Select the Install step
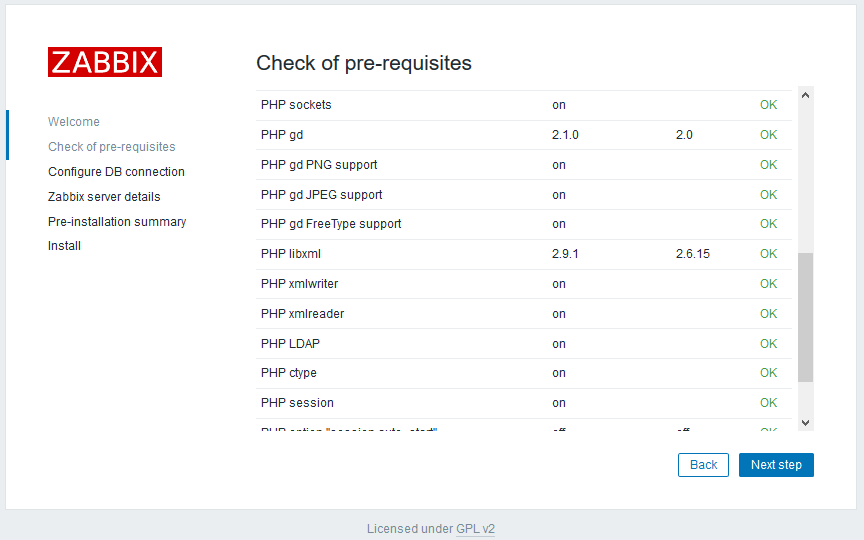864x540 pixels. [64, 246]
